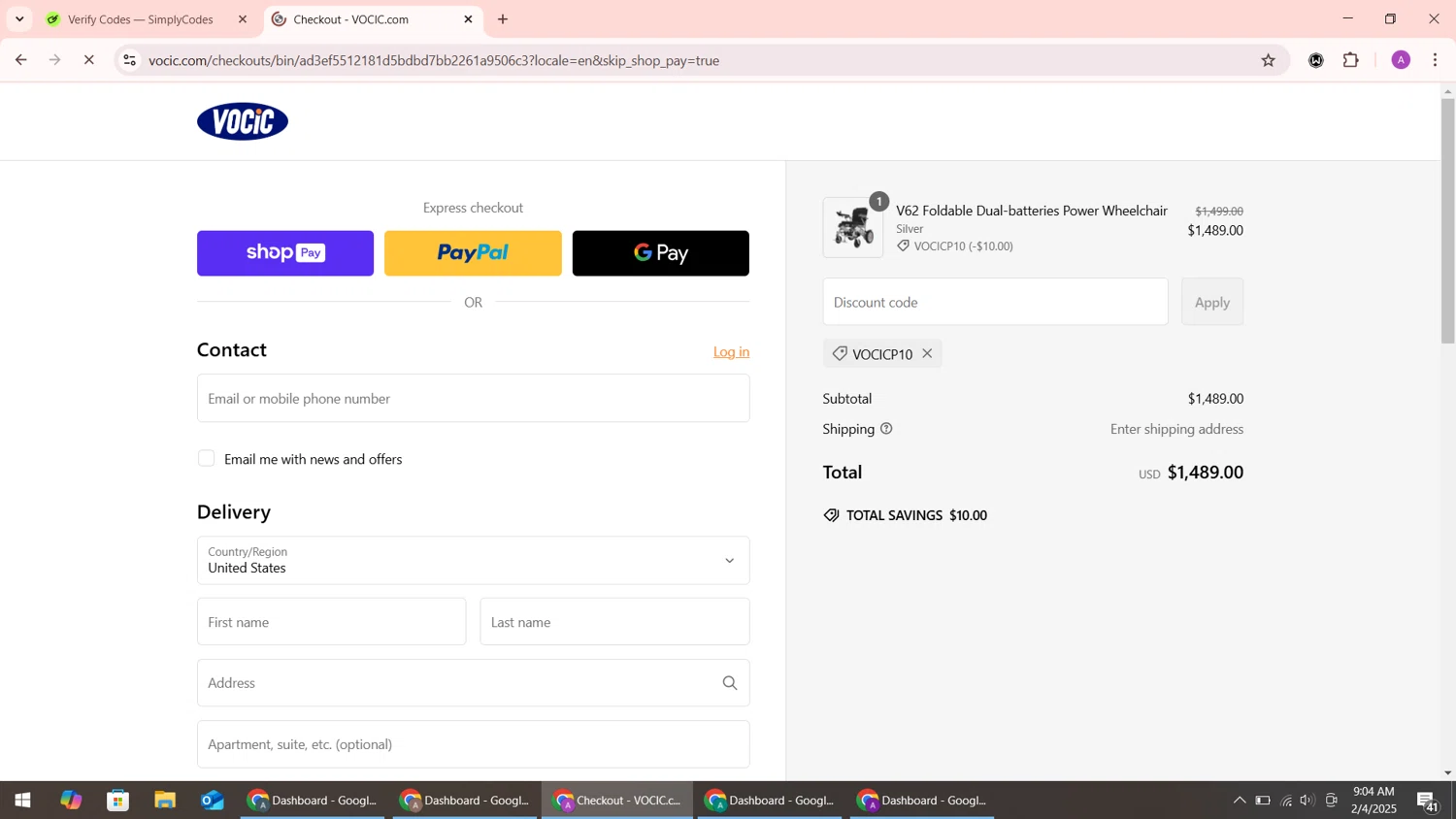The height and width of the screenshot is (819, 1456).
Task: Click the VOCICP10 tag icon under product
Action: [903, 246]
